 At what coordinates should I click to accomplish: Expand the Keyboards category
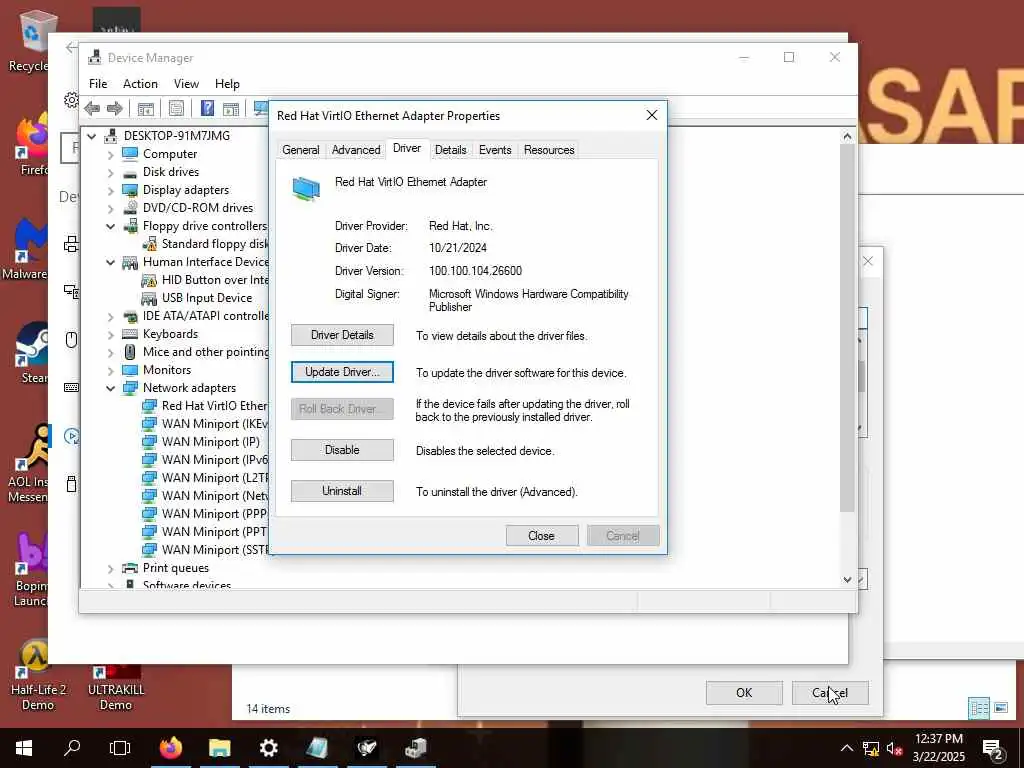[110, 334]
